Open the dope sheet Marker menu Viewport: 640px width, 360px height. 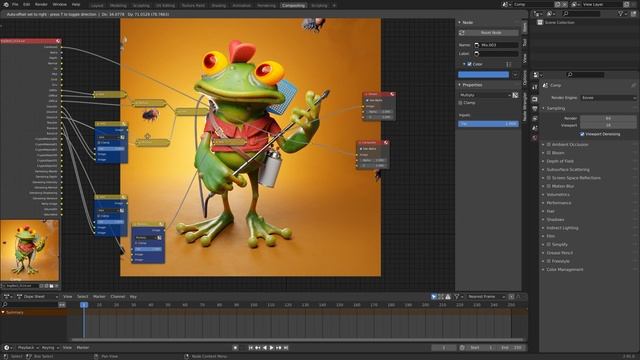click(99, 297)
